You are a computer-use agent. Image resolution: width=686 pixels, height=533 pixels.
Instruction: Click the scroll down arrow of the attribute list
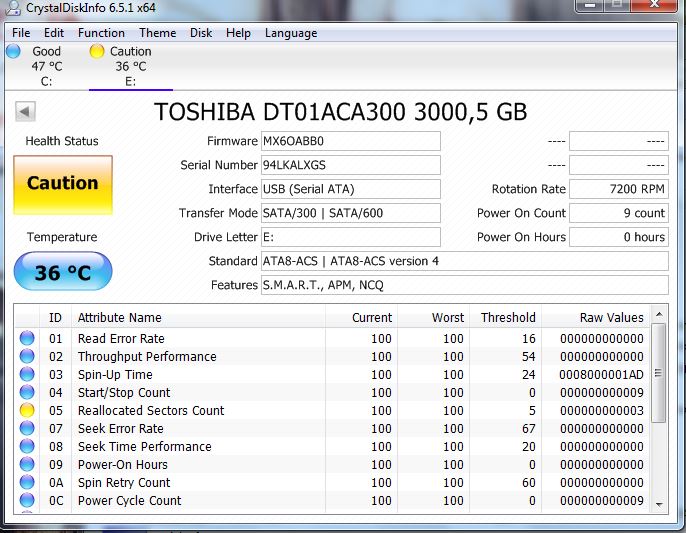(659, 505)
